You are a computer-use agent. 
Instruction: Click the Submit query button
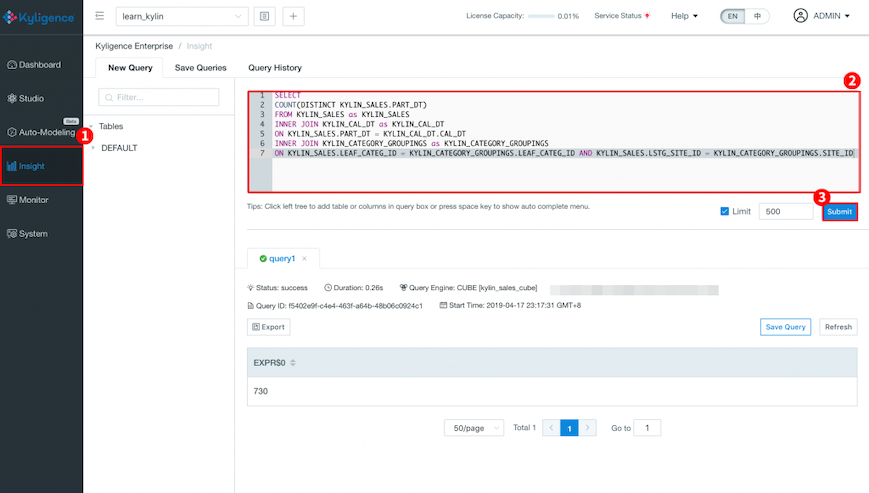pyautogui.click(x=839, y=212)
